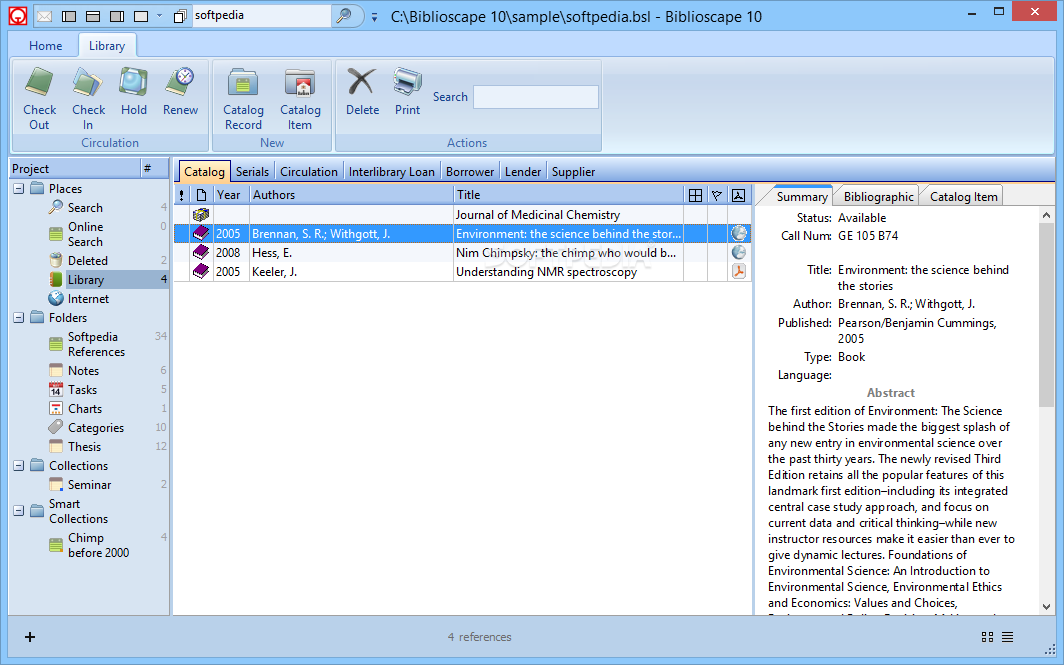The height and width of the screenshot is (665, 1064).
Task: Collapse the Collections tree node
Action: tap(19, 466)
